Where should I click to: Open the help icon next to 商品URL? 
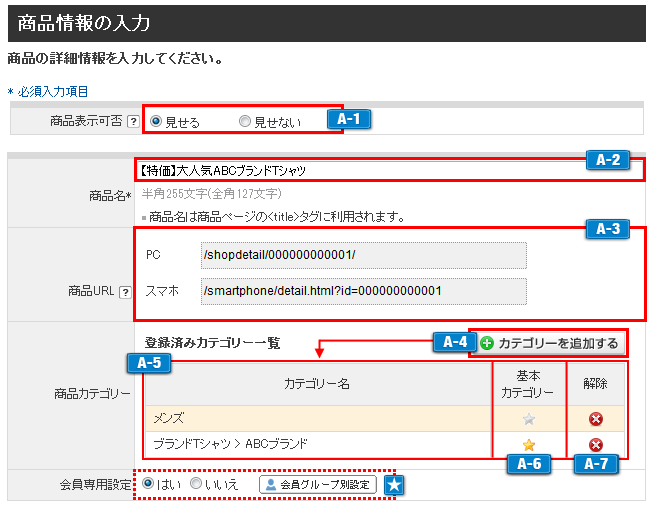click(125, 292)
